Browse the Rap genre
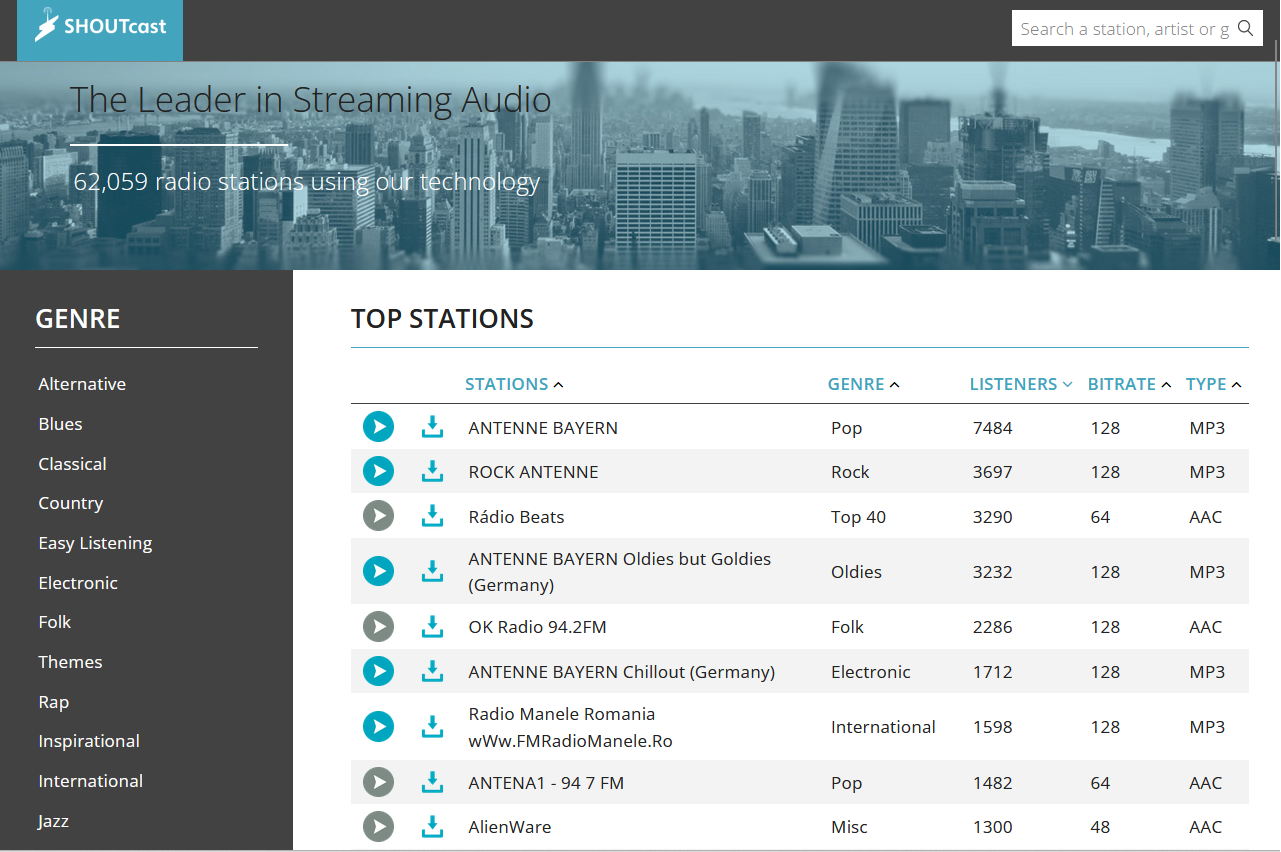The height and width of the screenshot is (852, 1281). point(54,702)
